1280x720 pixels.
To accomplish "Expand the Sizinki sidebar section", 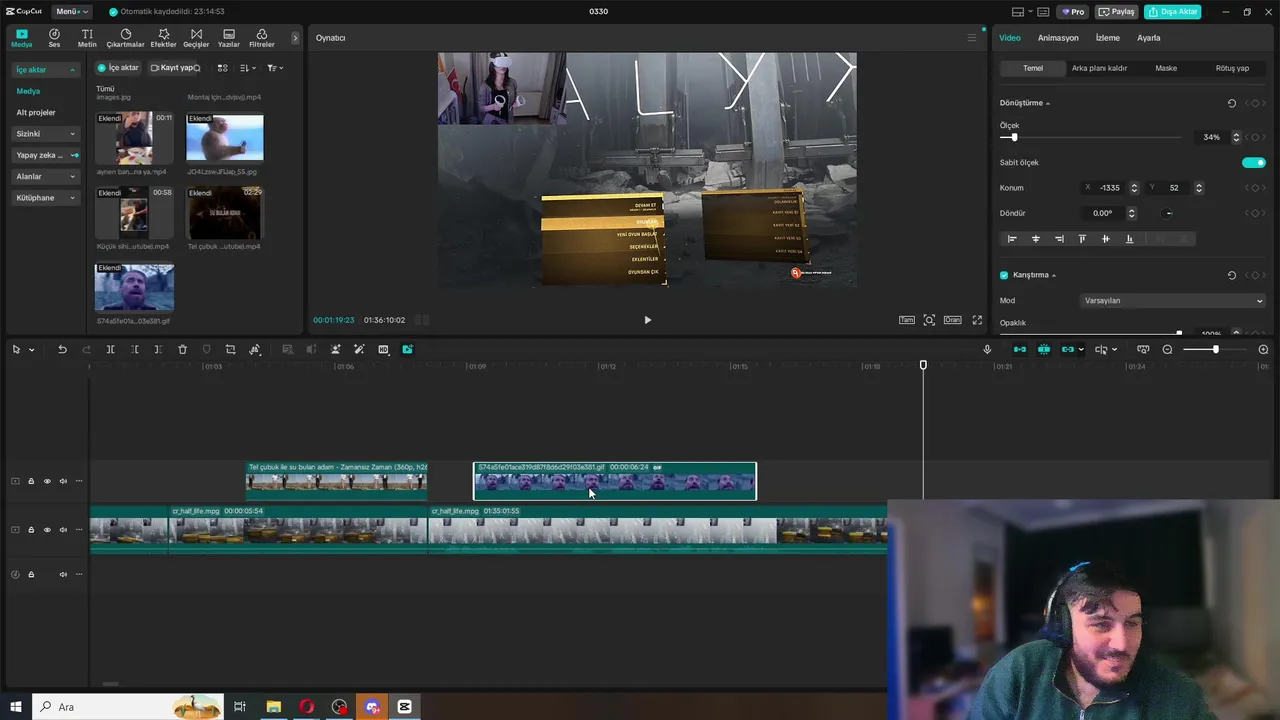I will tap(47, 134).
